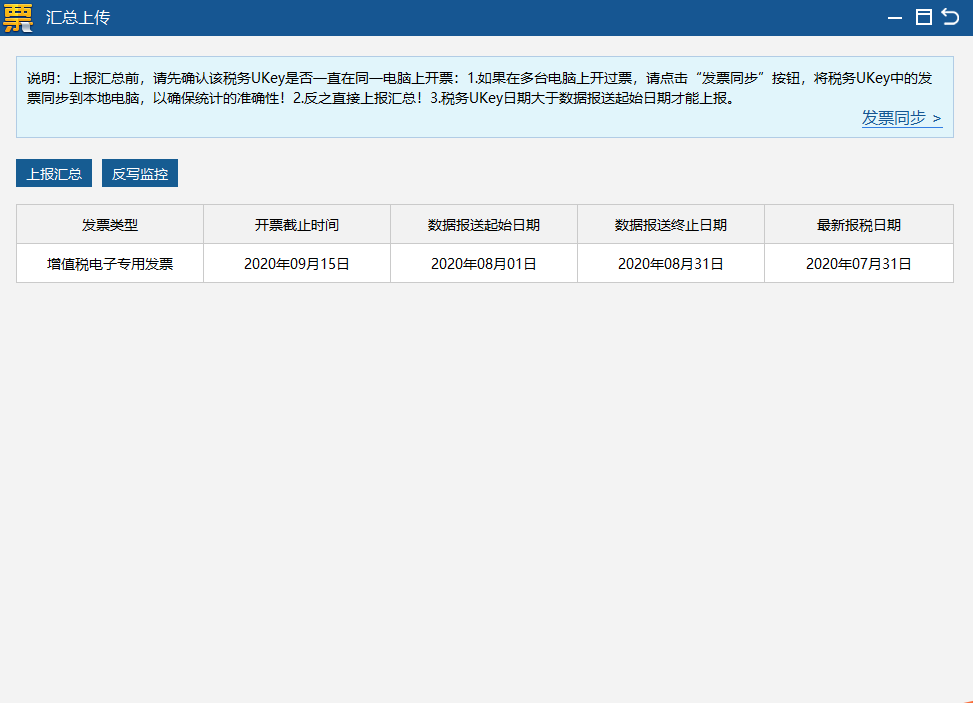The height and width of the screenshot is (703, 973).
Task: Click the 开票截止时间 column header
Action: 296,224
